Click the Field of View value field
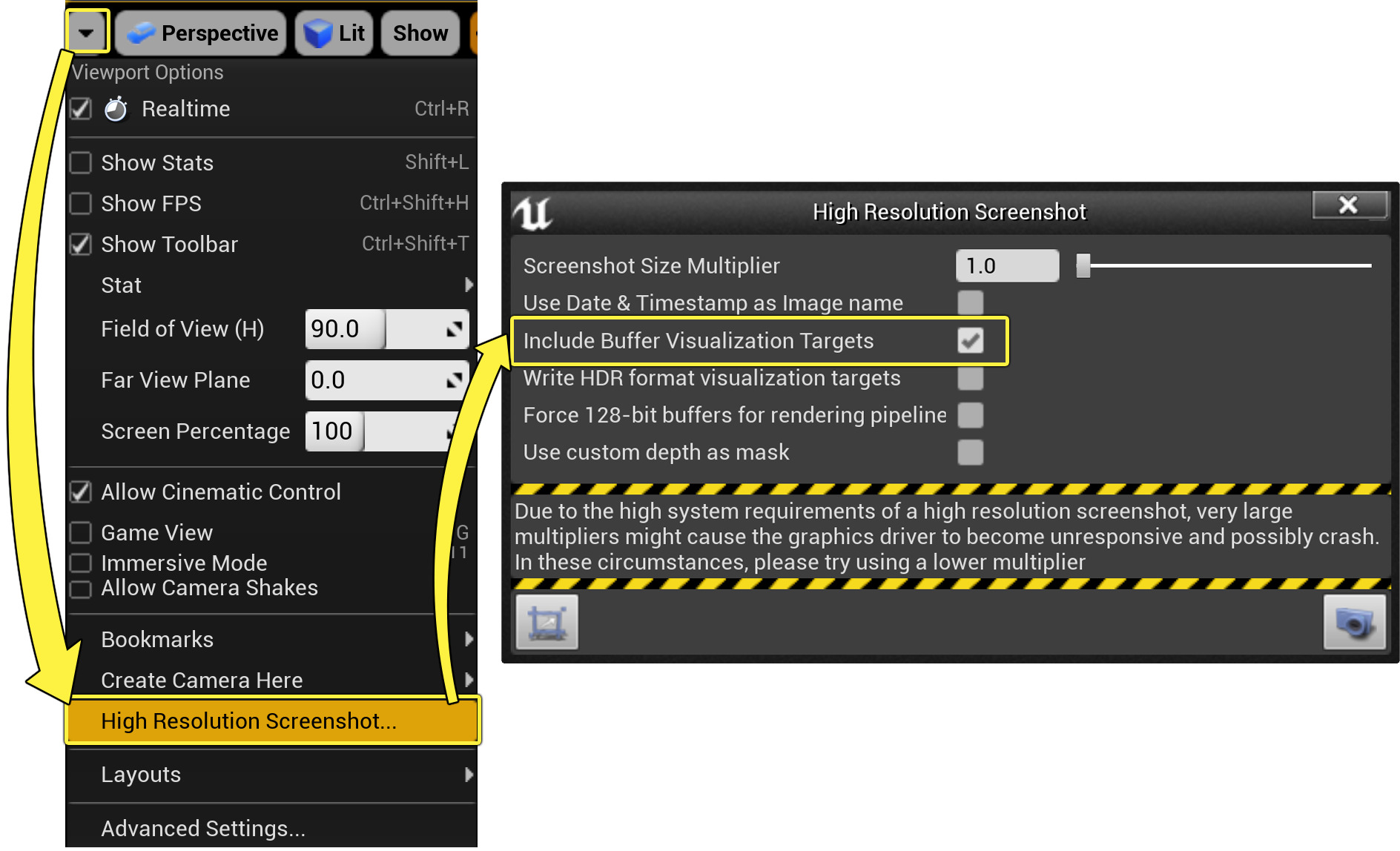This screenshot has height=851, width=1400. click(387, 329)
